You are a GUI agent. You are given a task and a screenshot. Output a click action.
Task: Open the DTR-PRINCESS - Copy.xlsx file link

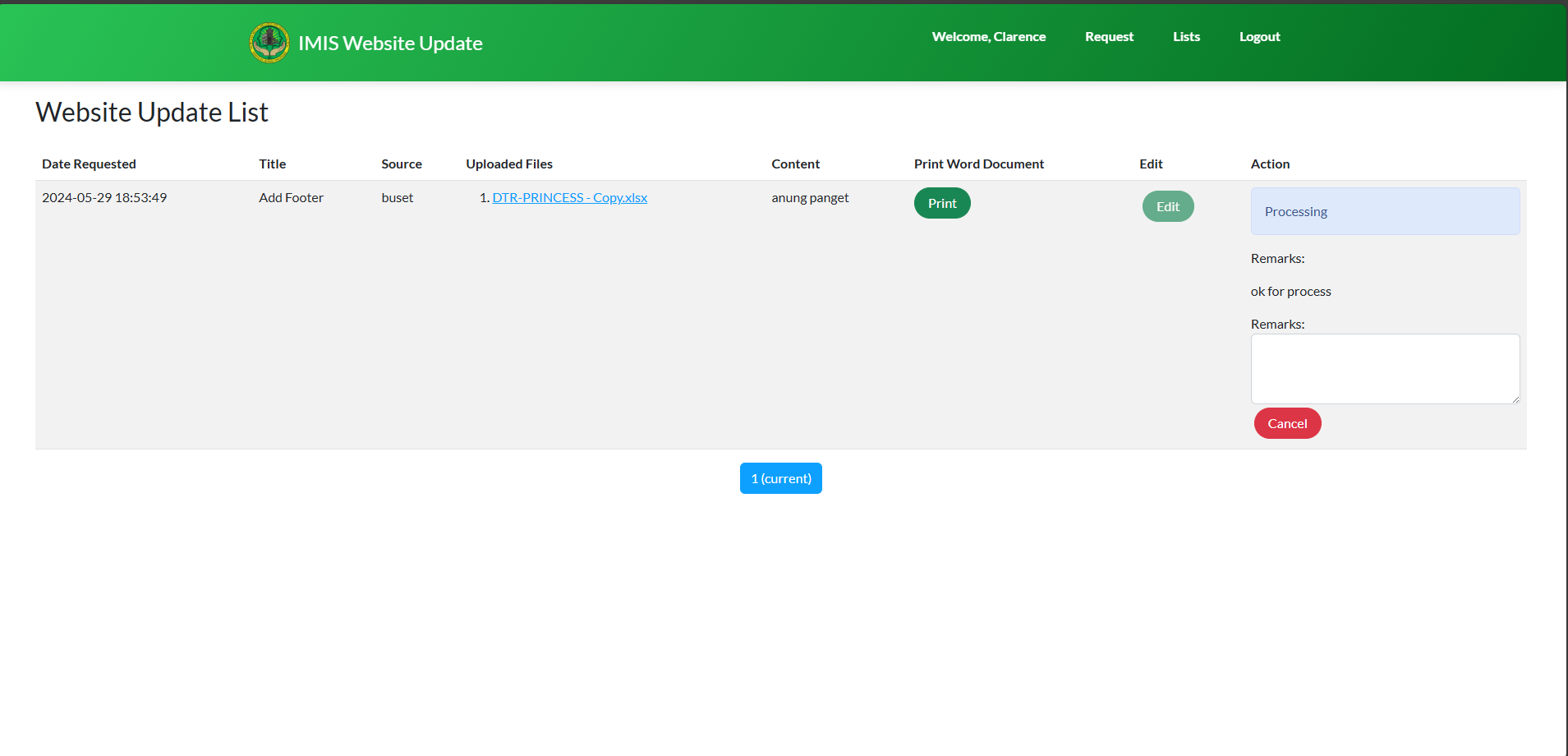click(x=569, y=198)
